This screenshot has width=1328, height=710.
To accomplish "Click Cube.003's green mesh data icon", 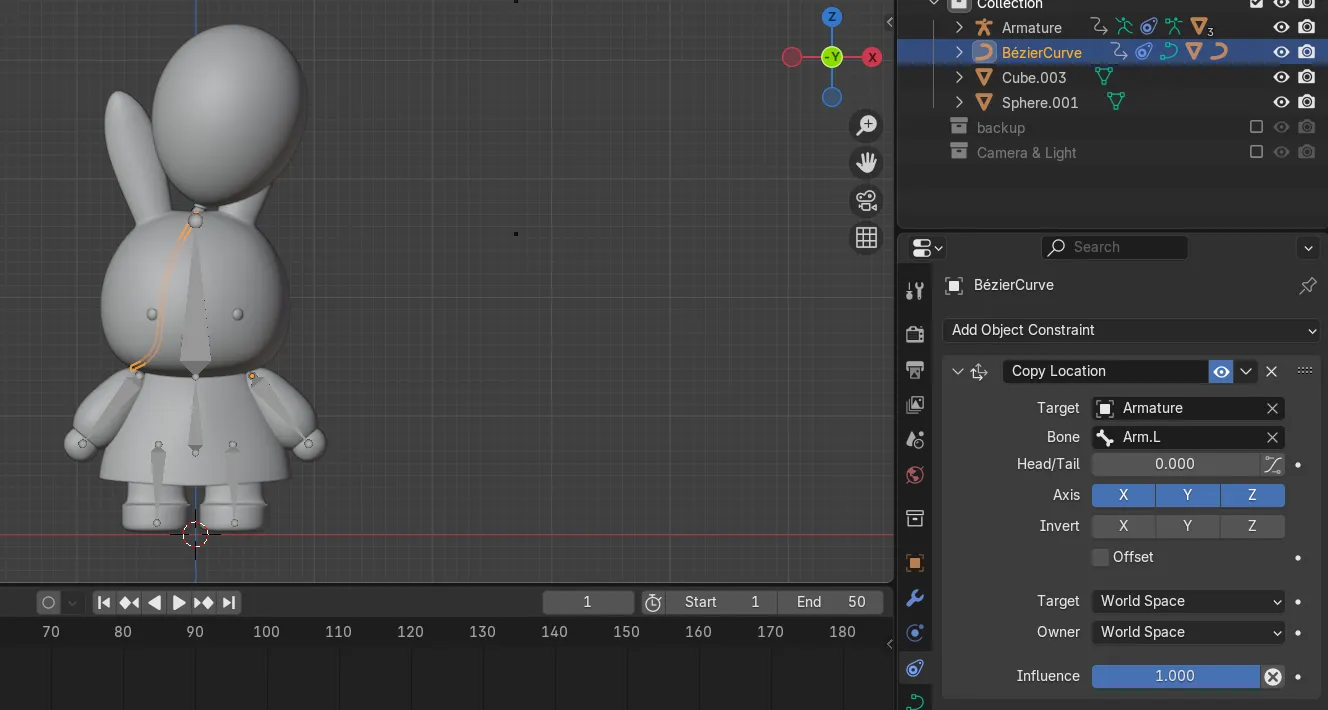I will [x=1104, y=77].
